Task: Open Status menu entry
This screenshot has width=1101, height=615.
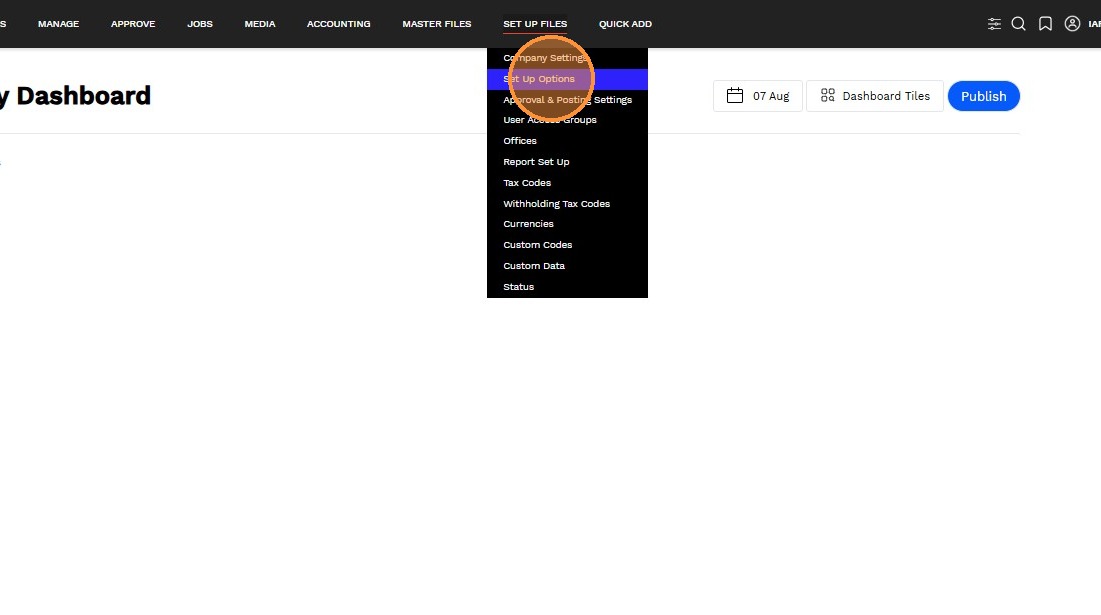Action: (x=567, y=287)
